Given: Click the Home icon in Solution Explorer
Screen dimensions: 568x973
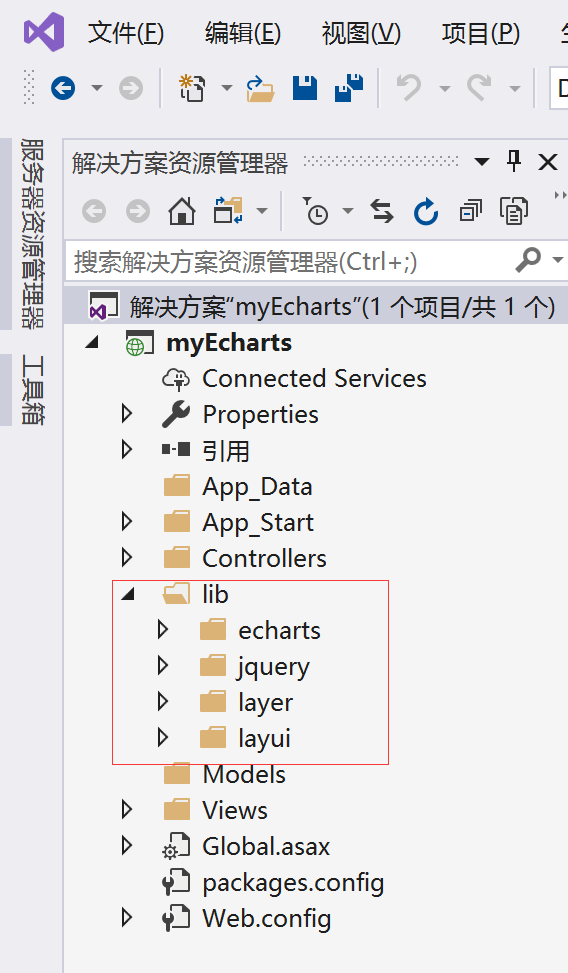Looking at the screenshot, I should click(182, 212).
